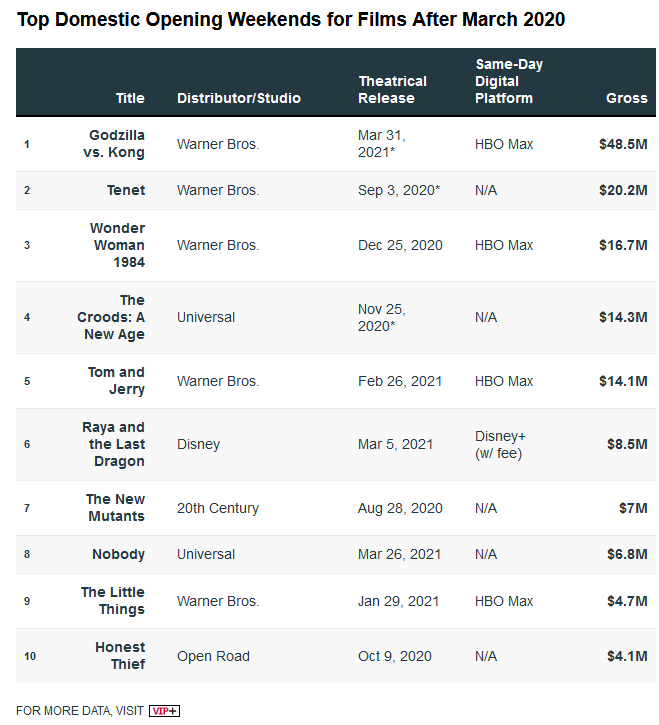Viewport: 659px width, 725px height.
Task: Select The Little Things title
Action: (x=113, y=601)
